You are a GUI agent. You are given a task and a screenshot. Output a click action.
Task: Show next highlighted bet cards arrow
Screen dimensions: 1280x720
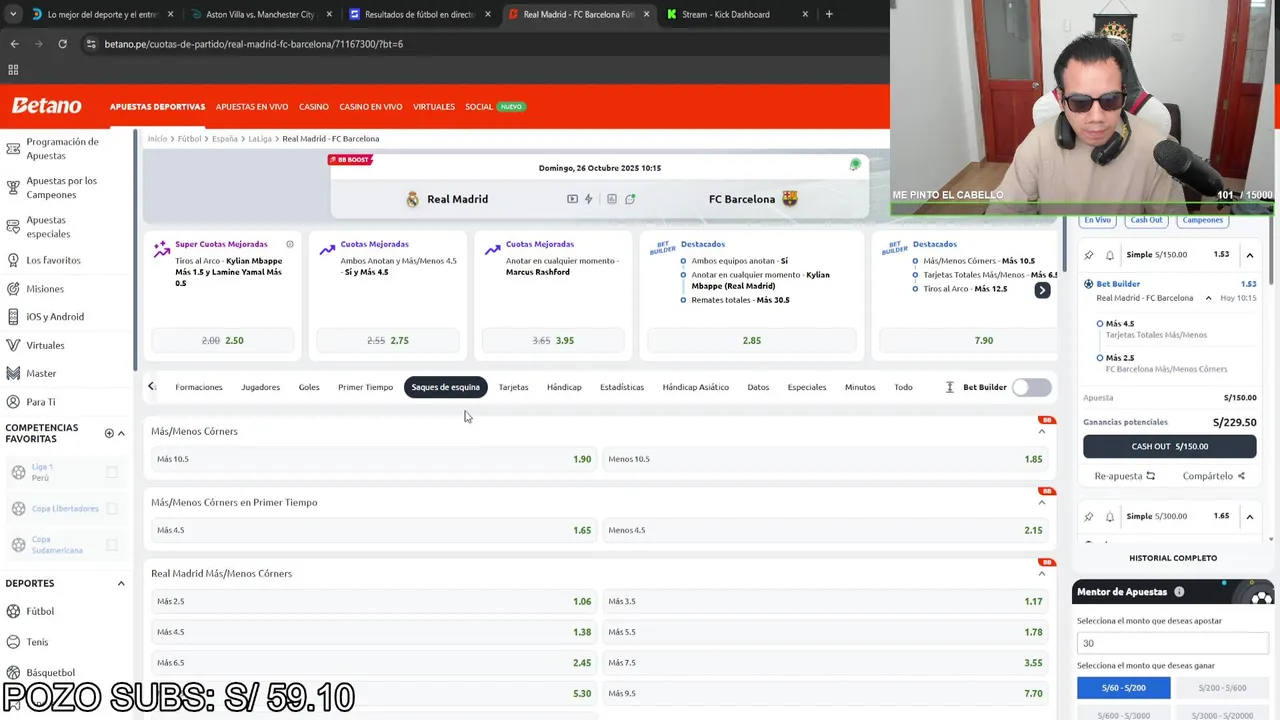click(1042, 290)
